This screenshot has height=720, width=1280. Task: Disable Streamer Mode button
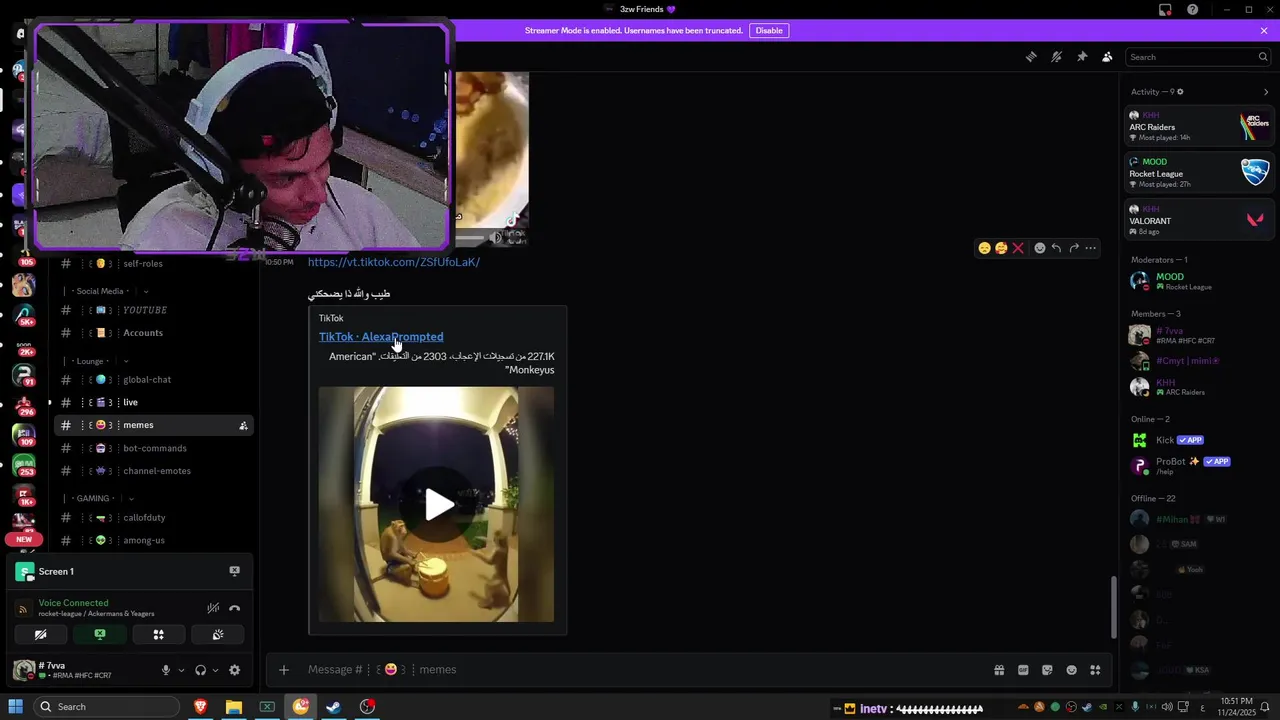[x=769, y=31]
